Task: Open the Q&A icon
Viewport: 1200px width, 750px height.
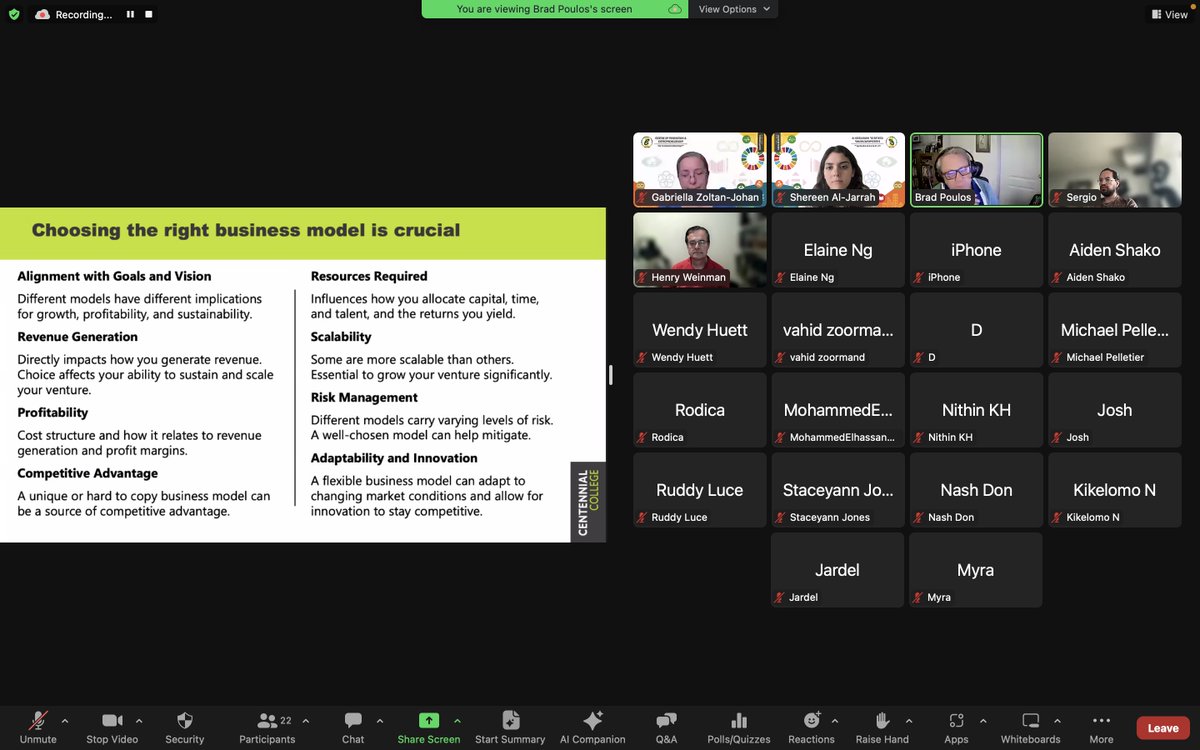Action: pyautogui.click(x=666, y=720)
